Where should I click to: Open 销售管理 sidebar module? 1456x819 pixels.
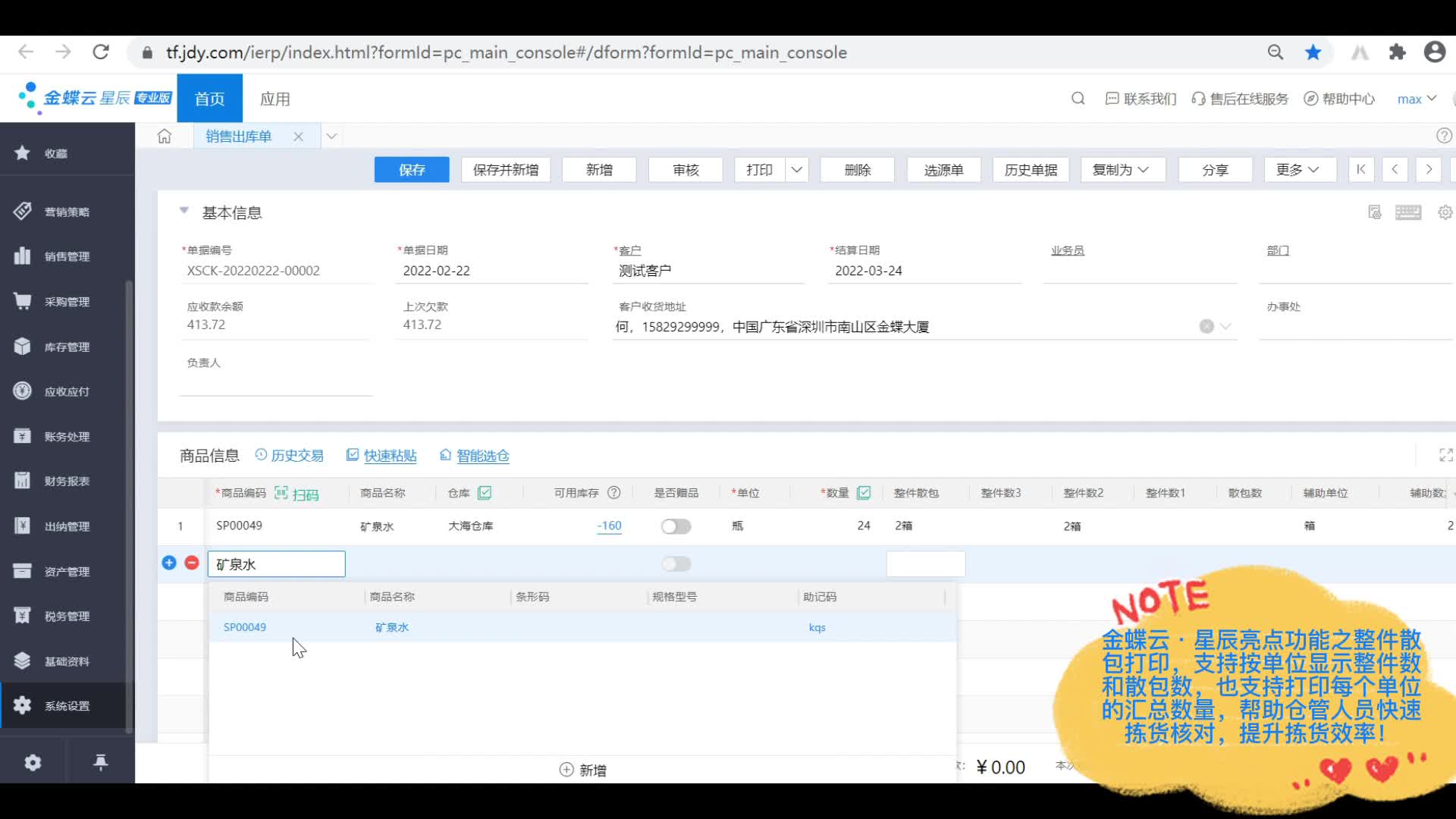(x=67, y=256)
